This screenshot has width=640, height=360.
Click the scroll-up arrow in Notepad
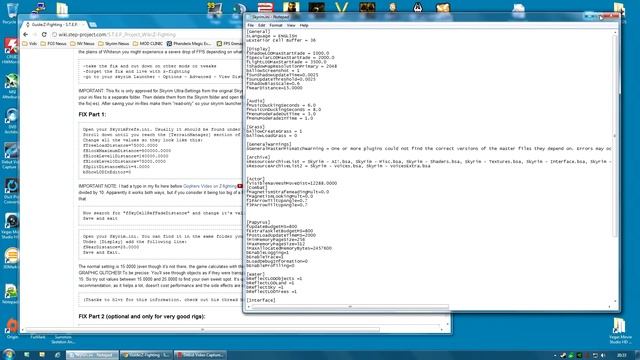615,32
